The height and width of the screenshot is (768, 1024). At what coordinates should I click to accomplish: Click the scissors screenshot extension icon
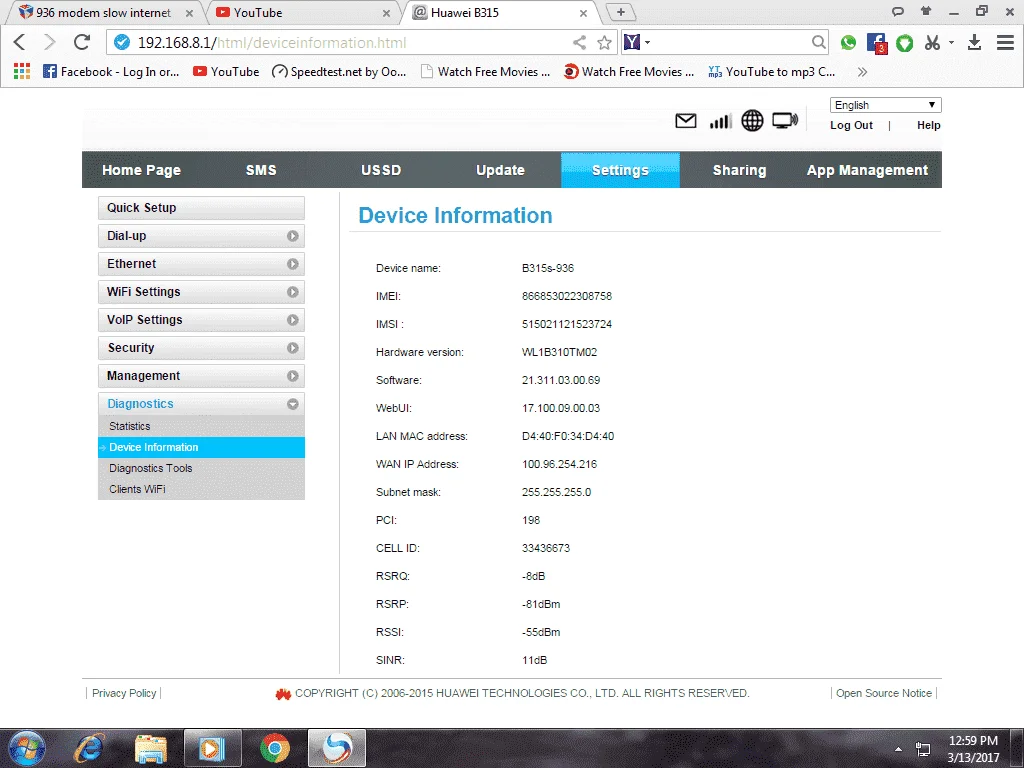933,43
